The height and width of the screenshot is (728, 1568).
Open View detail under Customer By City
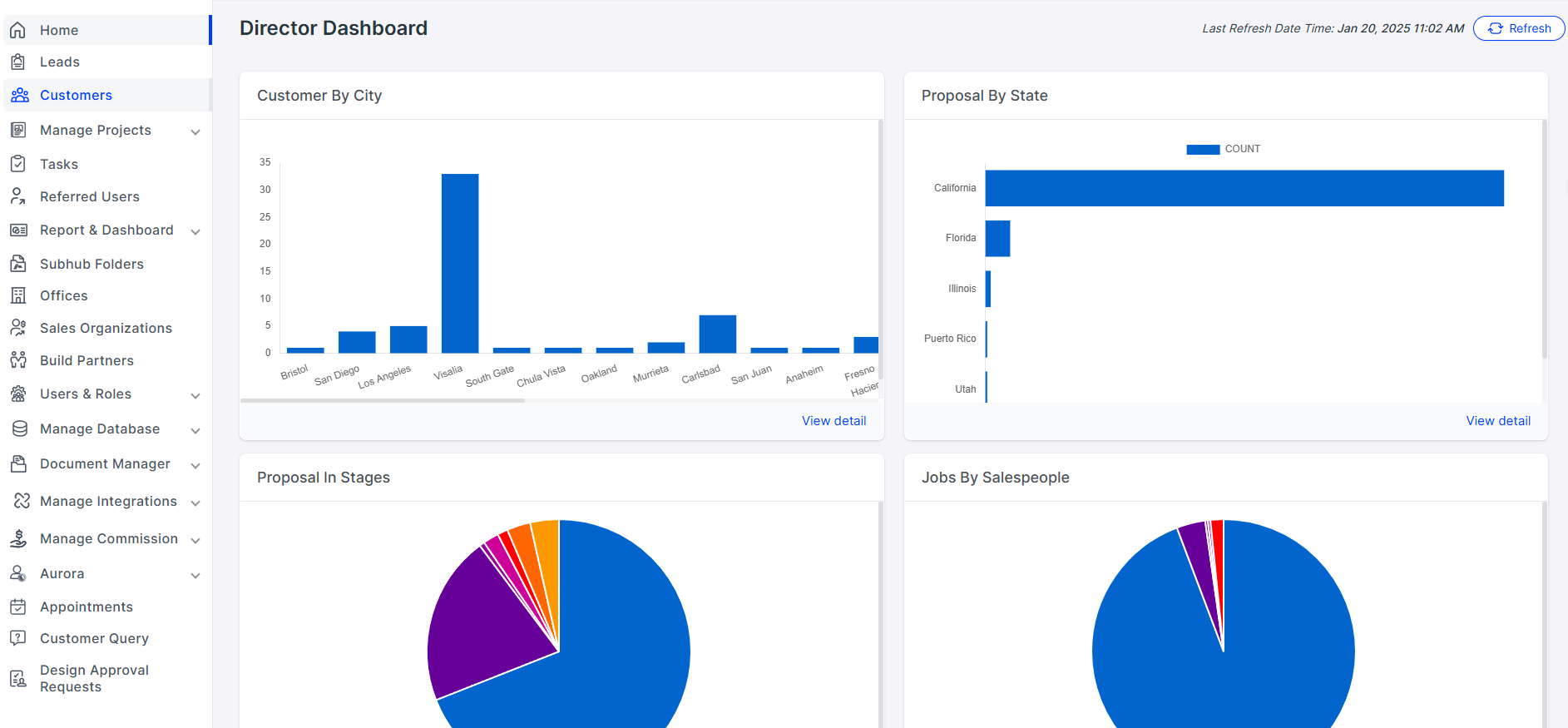833,421
